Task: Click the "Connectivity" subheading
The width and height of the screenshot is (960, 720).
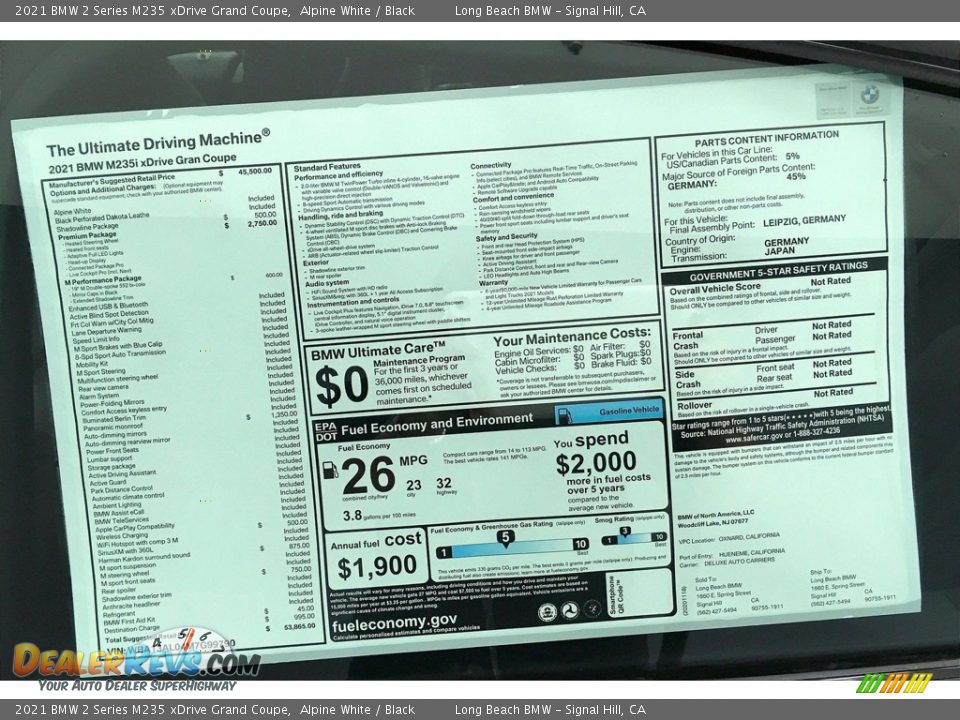Action: pyautogui.click(x=490, y=165)
